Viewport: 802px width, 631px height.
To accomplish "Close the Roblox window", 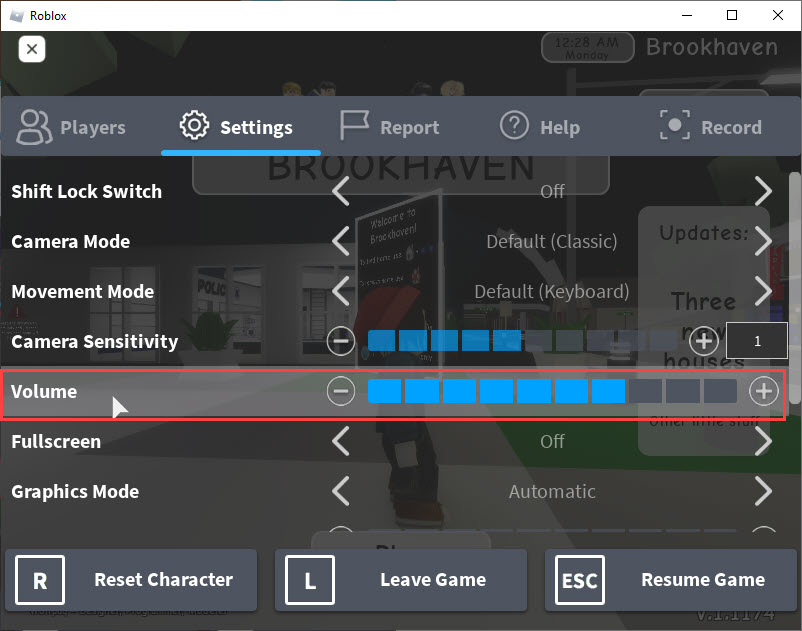I will tap(777, 15).
